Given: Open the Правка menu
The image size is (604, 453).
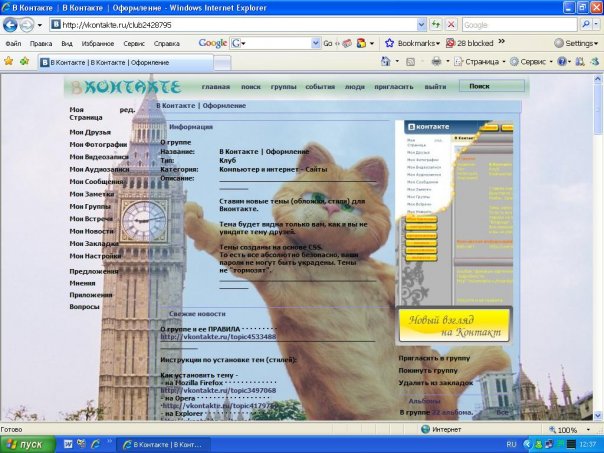Looking at the screenshot, I should coord(41,44).
